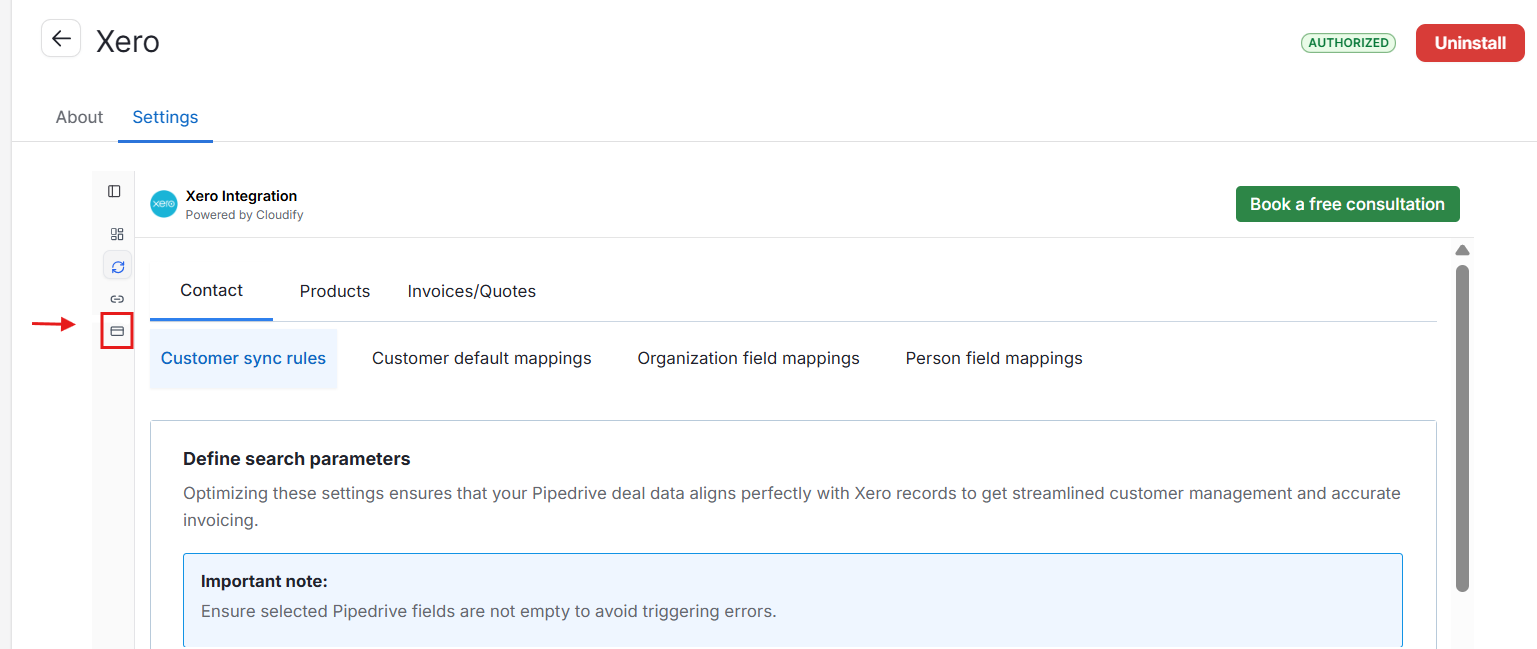The image size is (1537, 649).
Task: Select the Settings tab
Action: point(165,117)
